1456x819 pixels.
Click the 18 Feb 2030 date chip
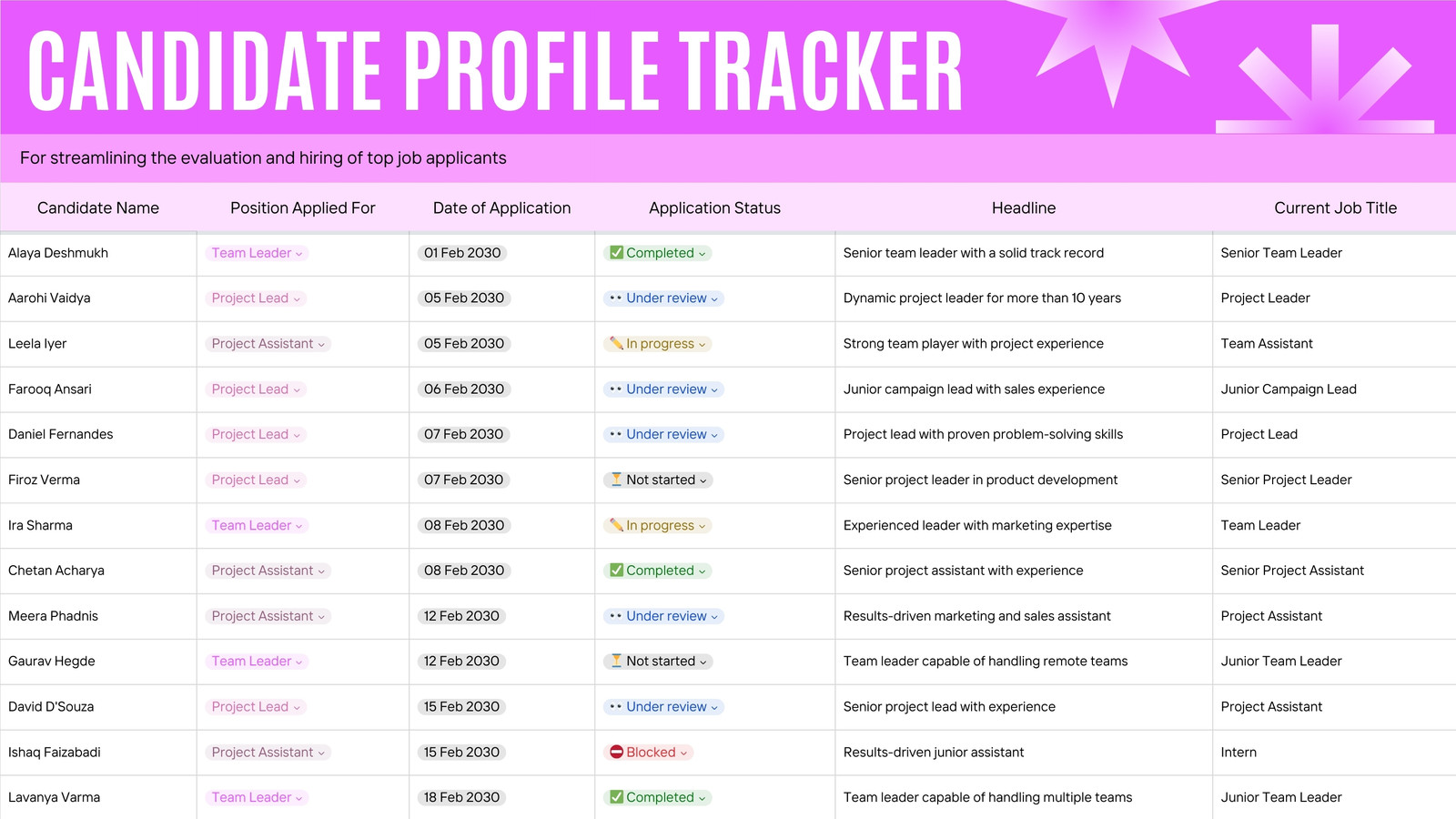tap(461, 797)
